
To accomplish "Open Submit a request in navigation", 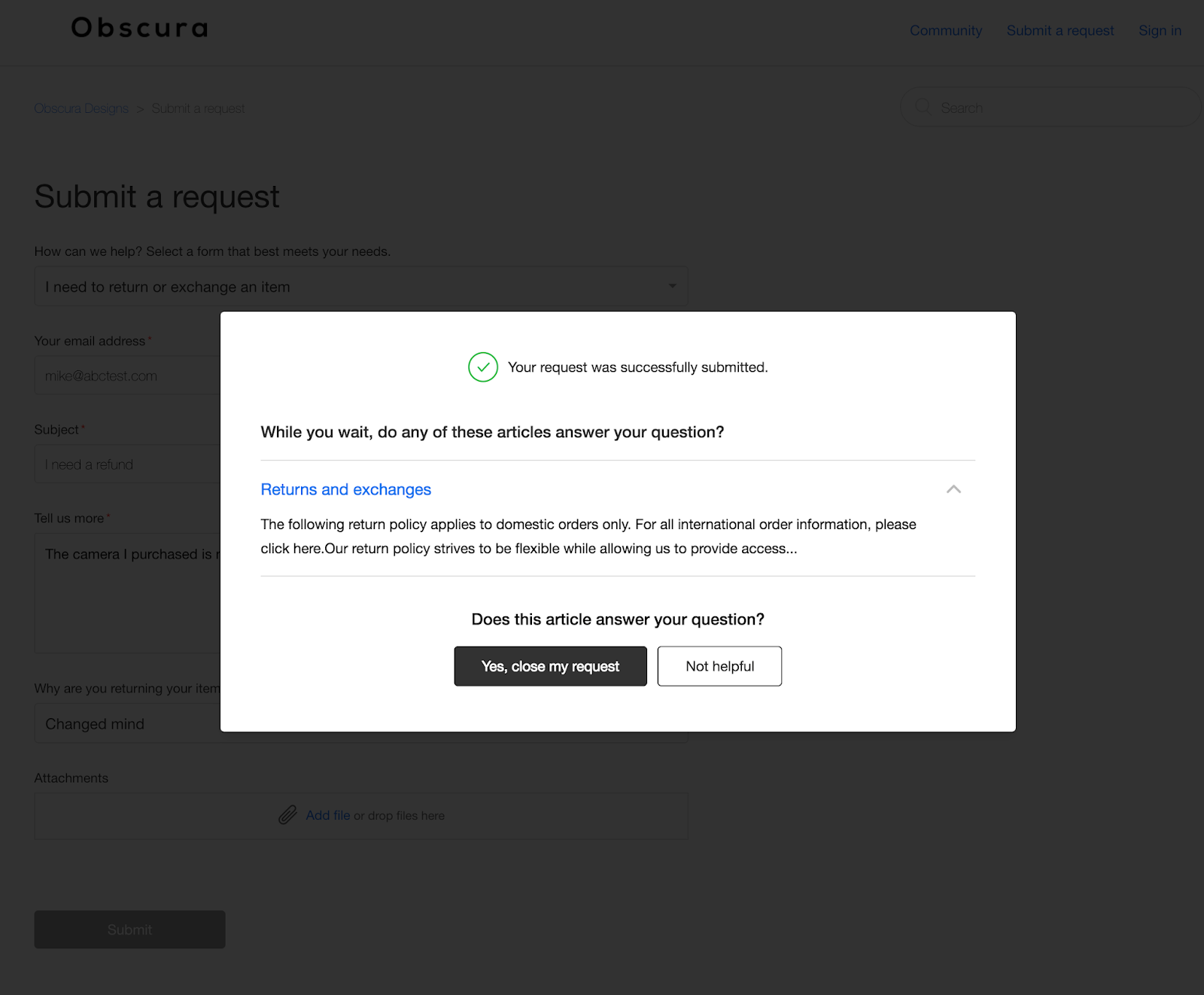I will 1060,31.
